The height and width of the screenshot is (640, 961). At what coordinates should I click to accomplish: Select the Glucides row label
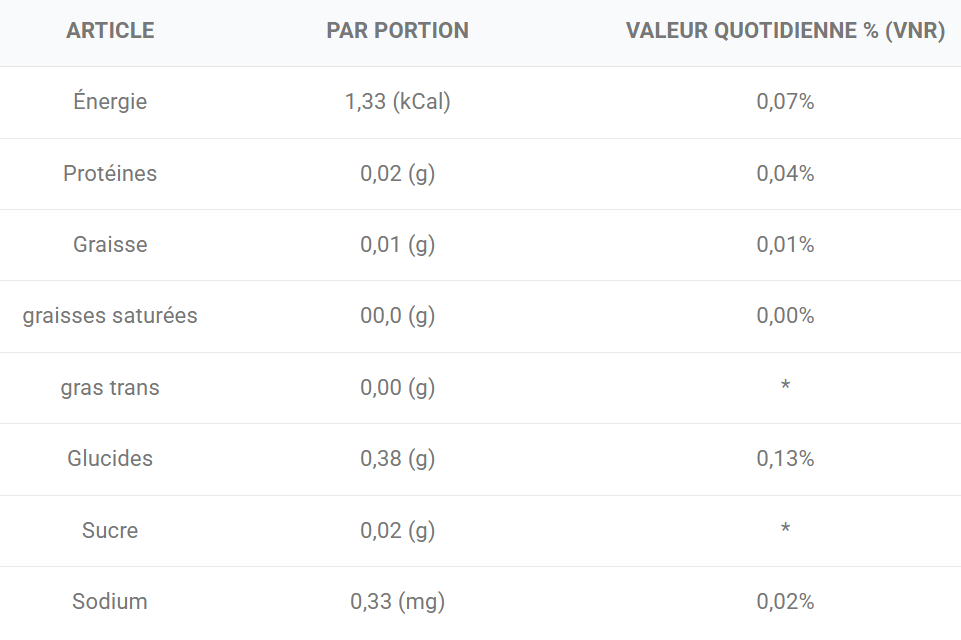coord(110,459)
